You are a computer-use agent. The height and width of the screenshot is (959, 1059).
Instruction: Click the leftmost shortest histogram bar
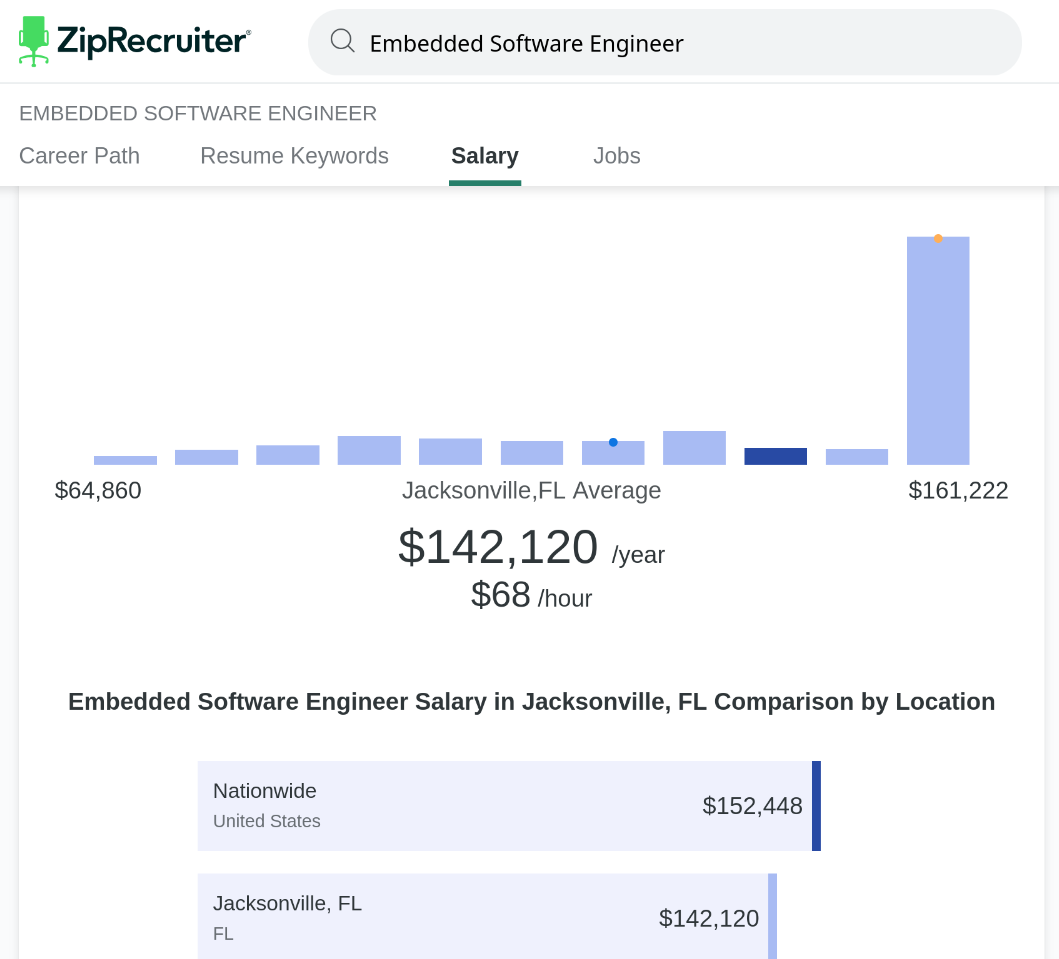click(125, 460)
